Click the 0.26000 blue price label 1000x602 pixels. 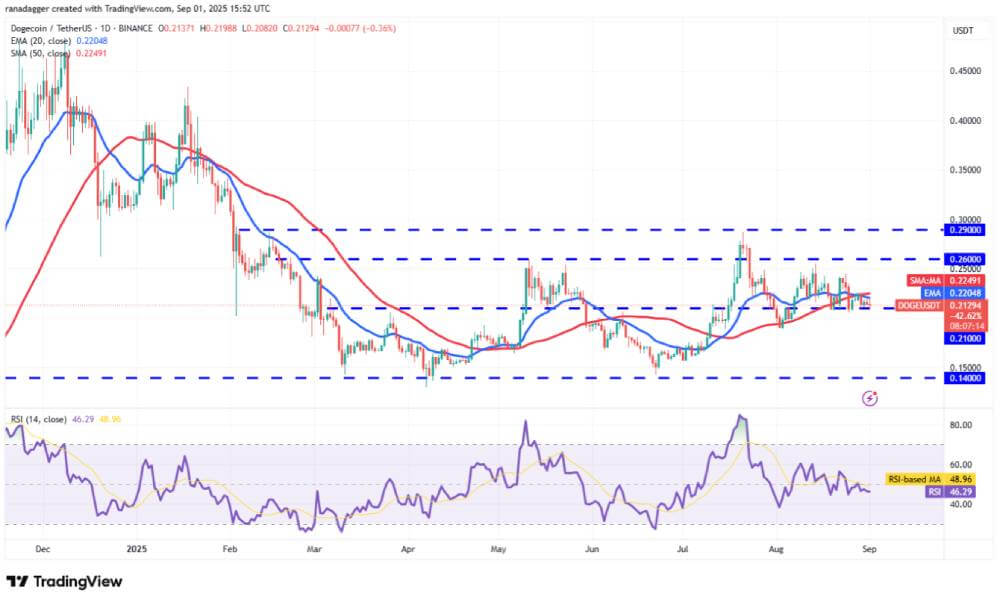[x=966, y=260]
